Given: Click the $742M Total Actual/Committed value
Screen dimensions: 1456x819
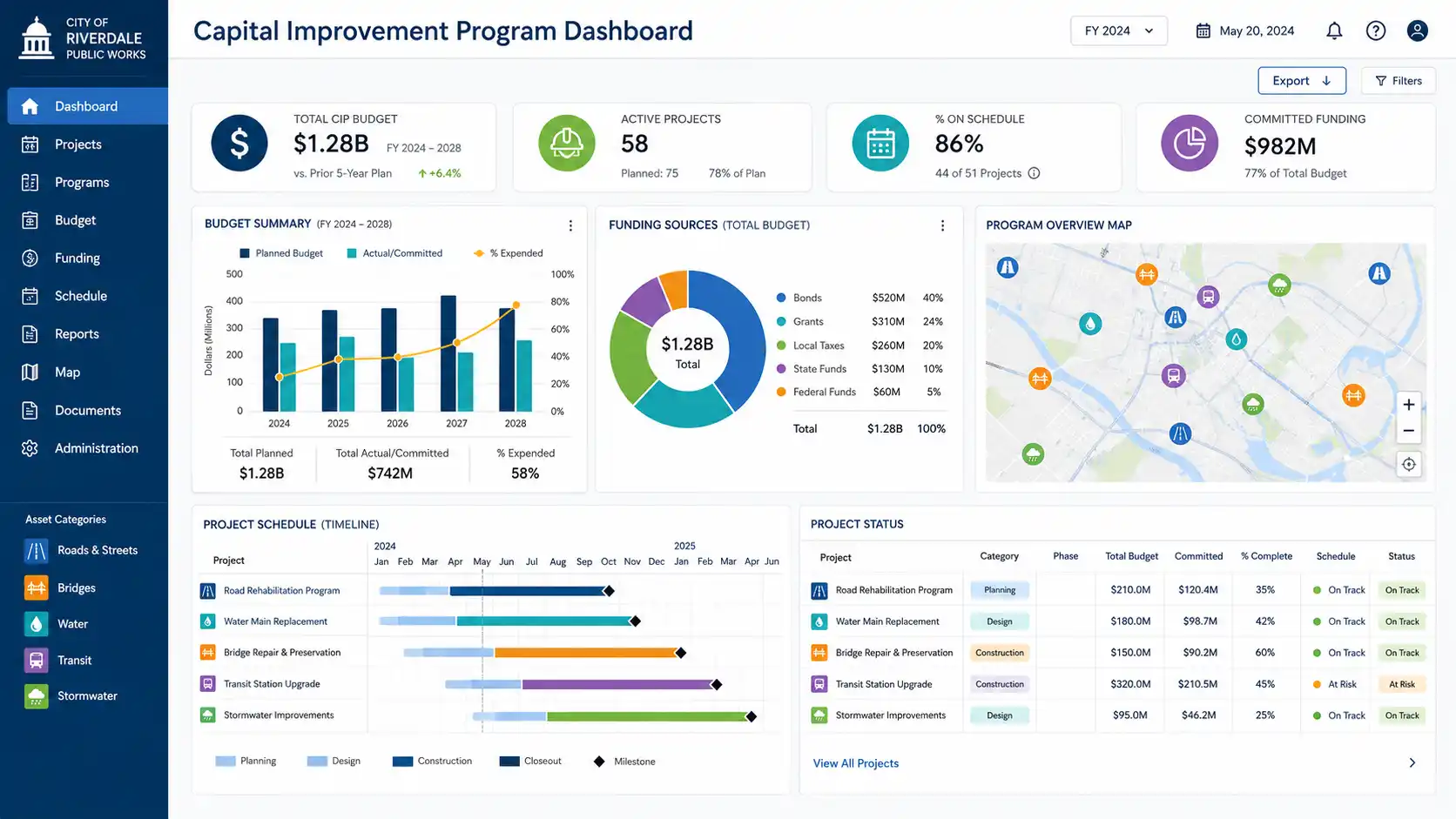Looking at the screenshot, I should point(390,473).
